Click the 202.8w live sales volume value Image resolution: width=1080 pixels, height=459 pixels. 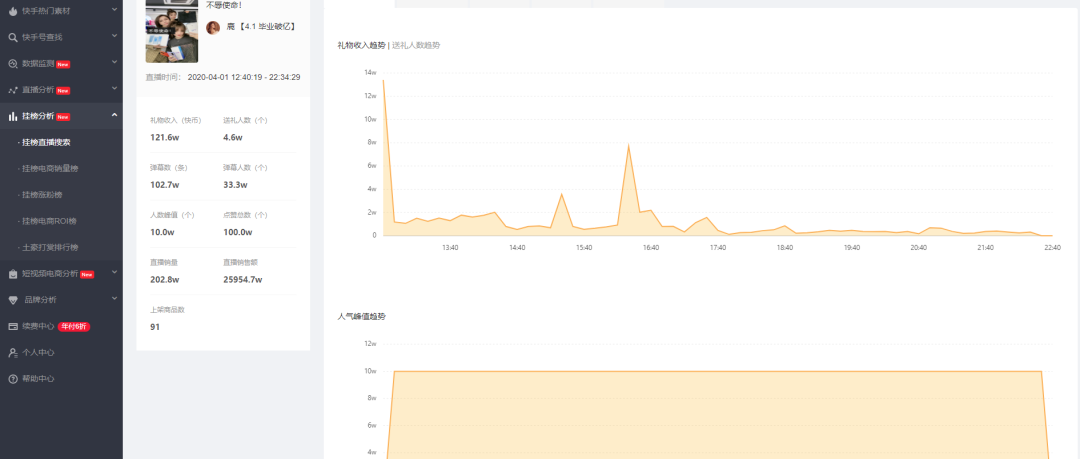coord(165,280)
